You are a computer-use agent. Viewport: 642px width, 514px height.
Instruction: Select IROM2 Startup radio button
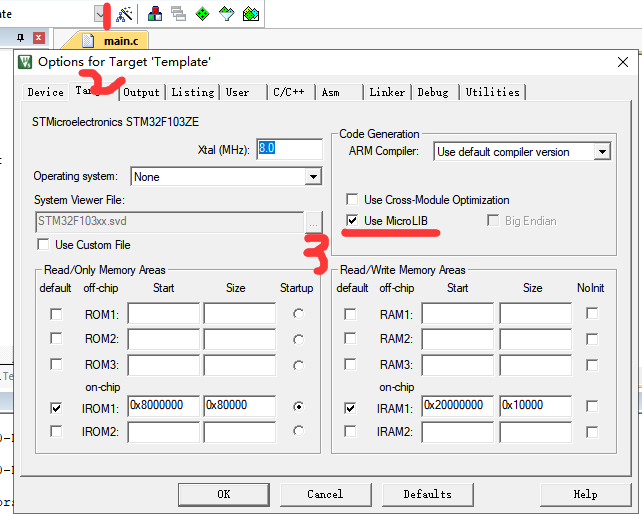click(298, 431)
